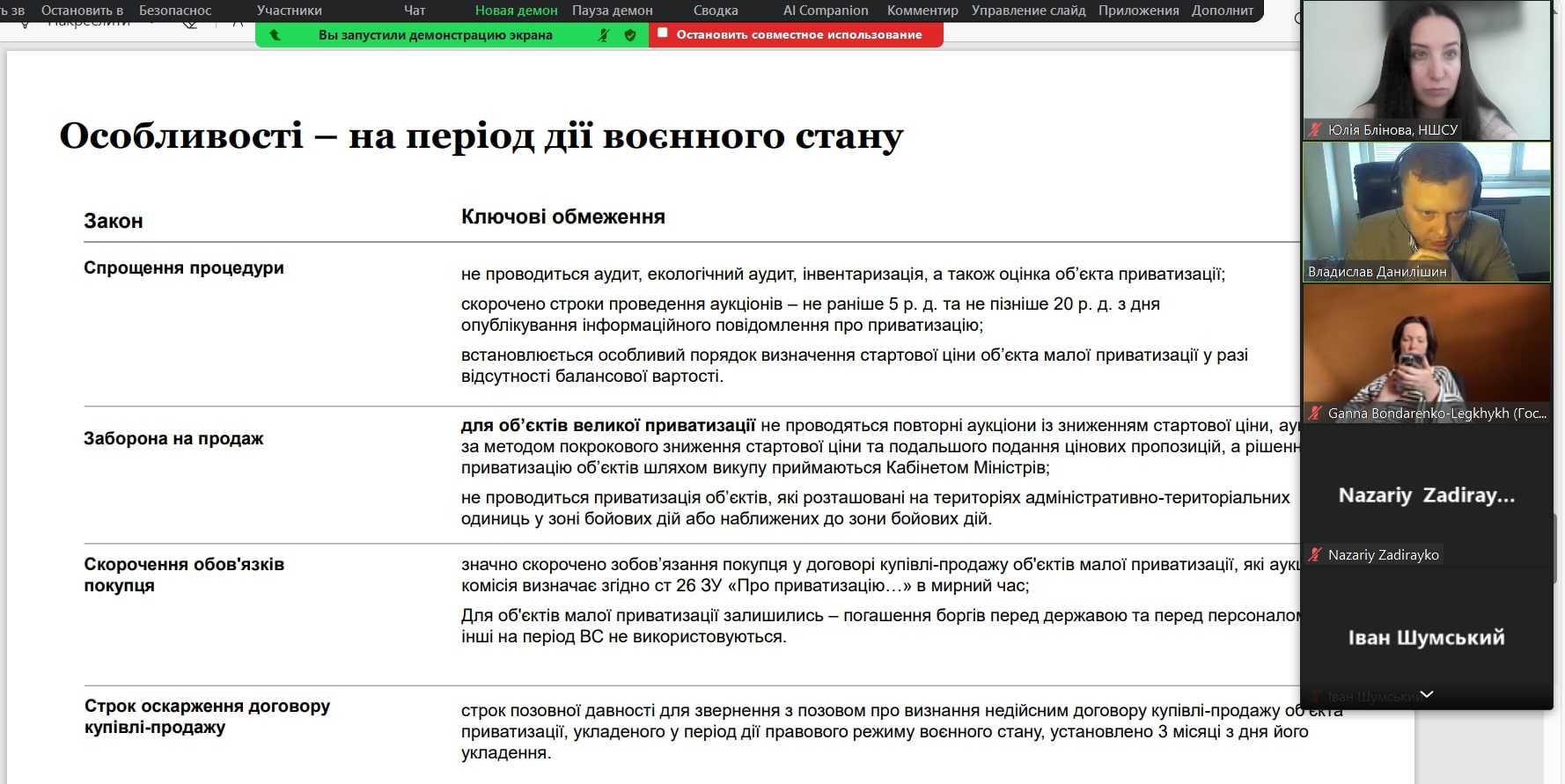Start a Новая демон new share
The image size is (1565, 784).
[516, 11]
